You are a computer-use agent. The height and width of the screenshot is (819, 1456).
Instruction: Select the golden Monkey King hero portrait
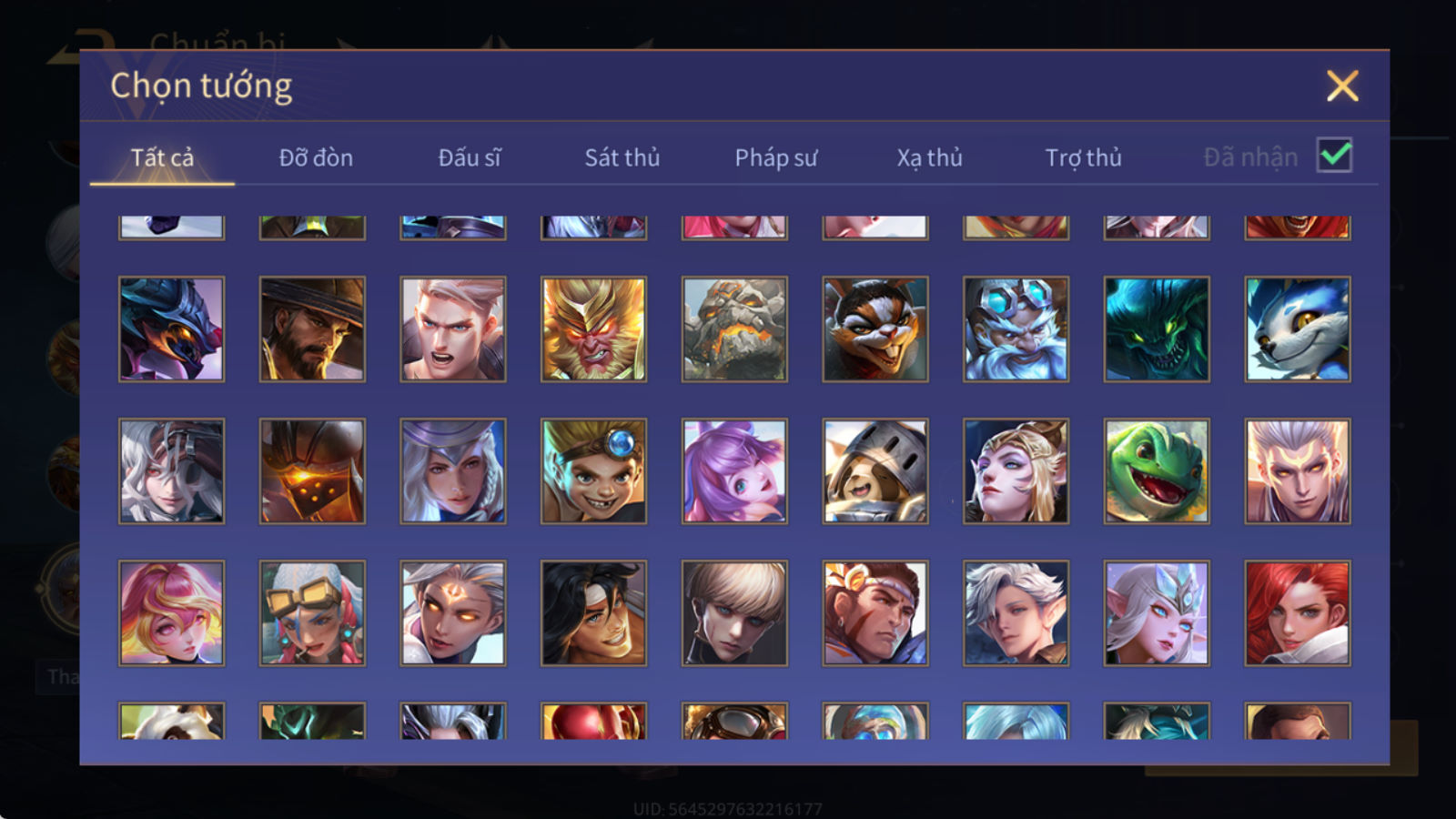pos(593,329)
